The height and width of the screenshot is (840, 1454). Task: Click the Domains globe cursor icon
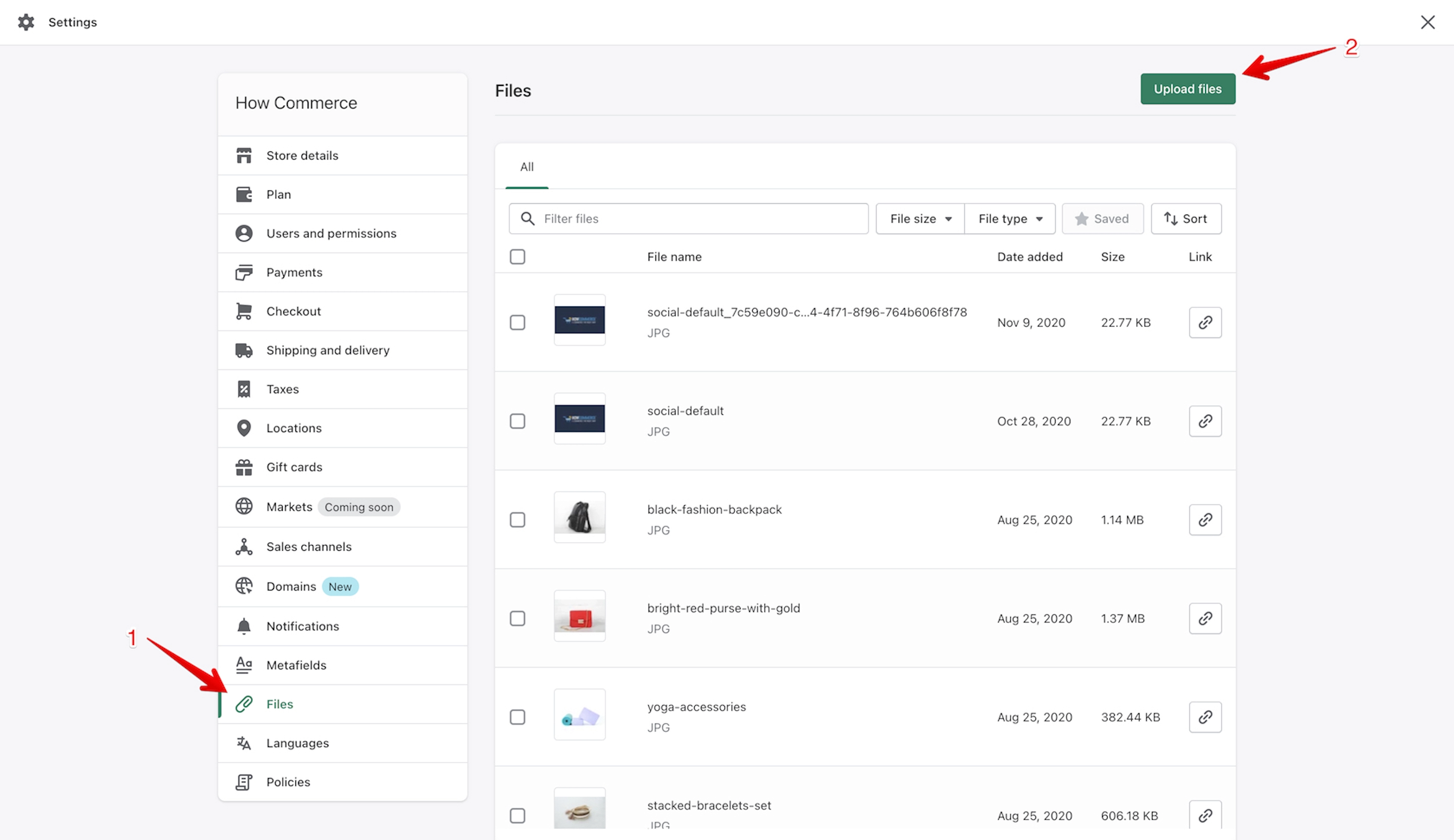pyautogui.click(x=244, y=586)
